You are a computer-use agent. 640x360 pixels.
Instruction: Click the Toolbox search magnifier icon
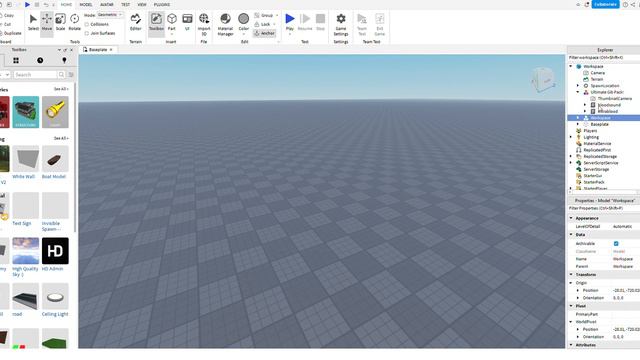pyautogui.click(x=61, y=75)
